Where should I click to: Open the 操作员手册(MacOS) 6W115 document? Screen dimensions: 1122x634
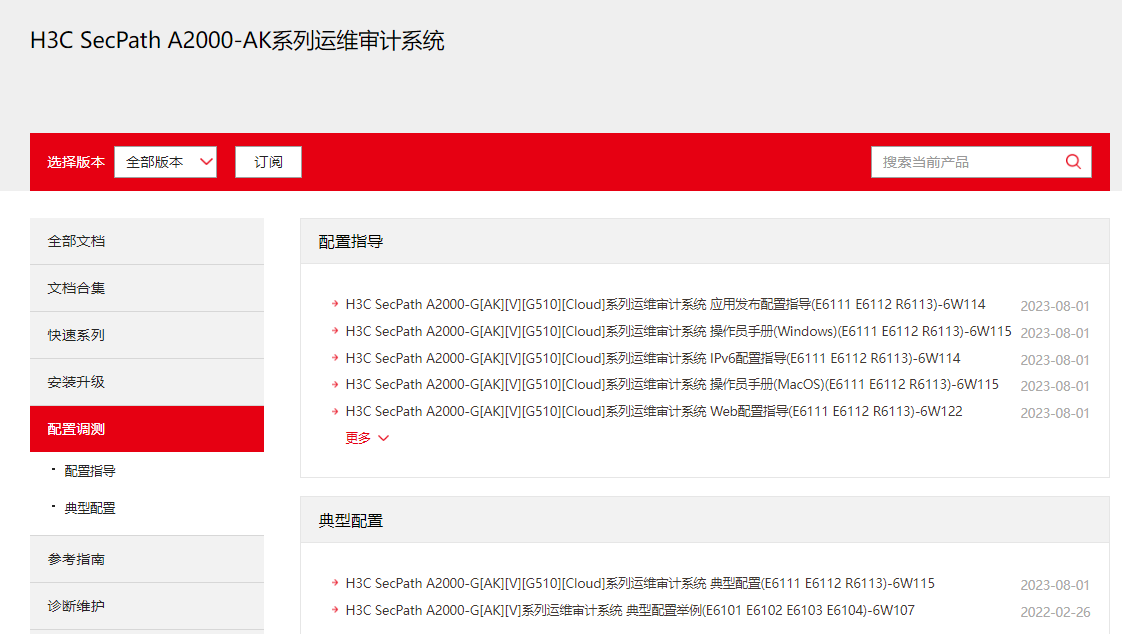click(x=672, y=384)
